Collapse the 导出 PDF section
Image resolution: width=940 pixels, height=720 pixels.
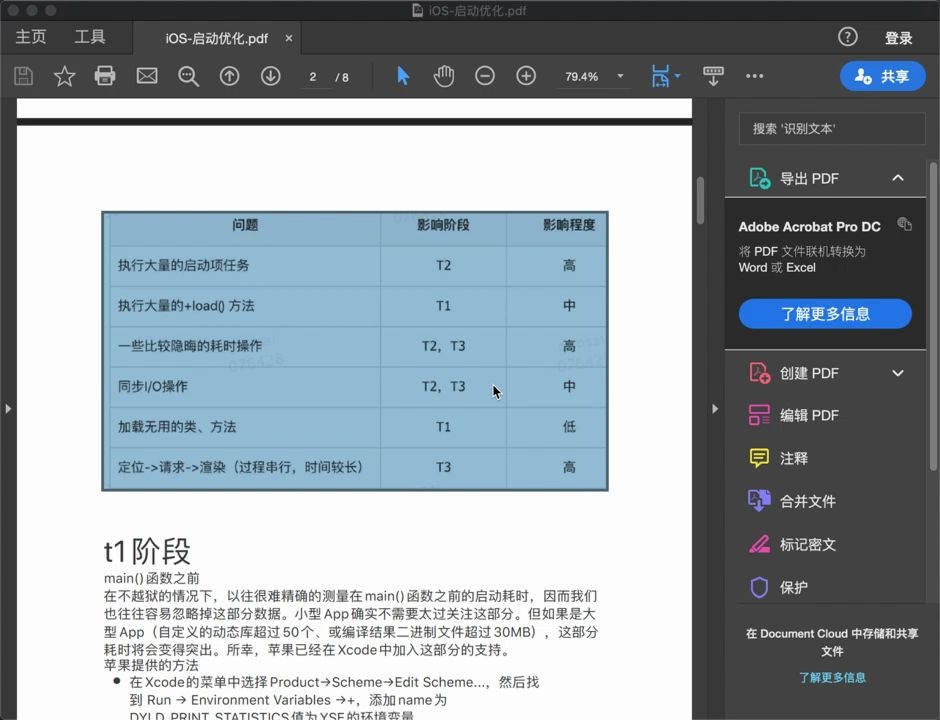[x=897, y=177]
